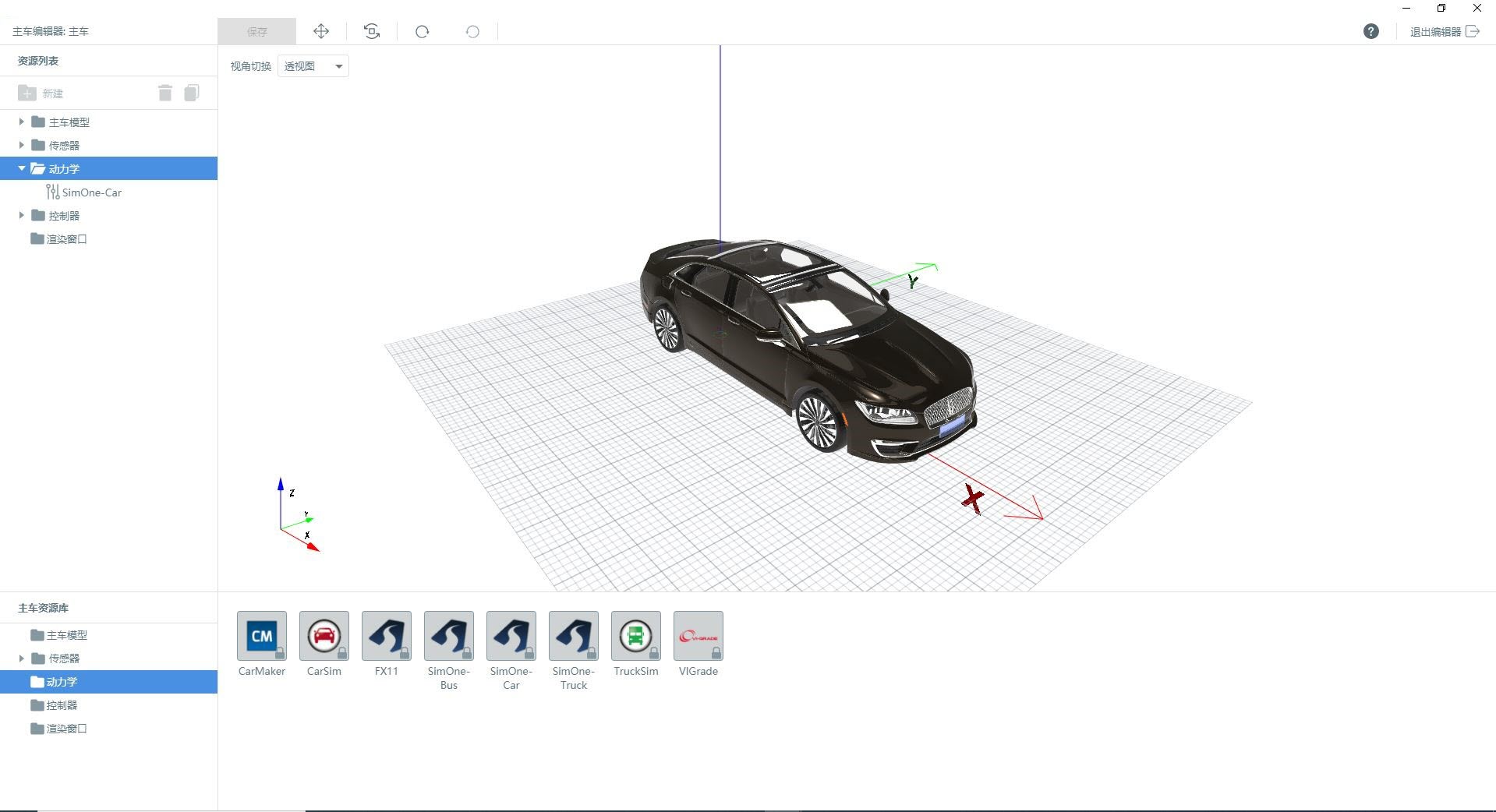
Task: Expand the 传感器 folder in library panel
Action: click(x=21, y=658)
